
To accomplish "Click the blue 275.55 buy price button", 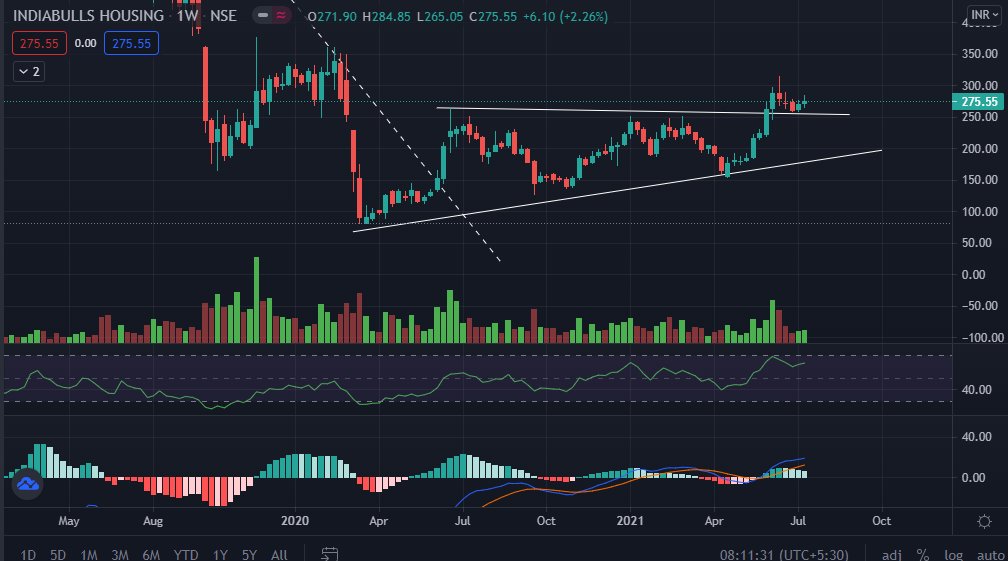I will coord(131,44).
